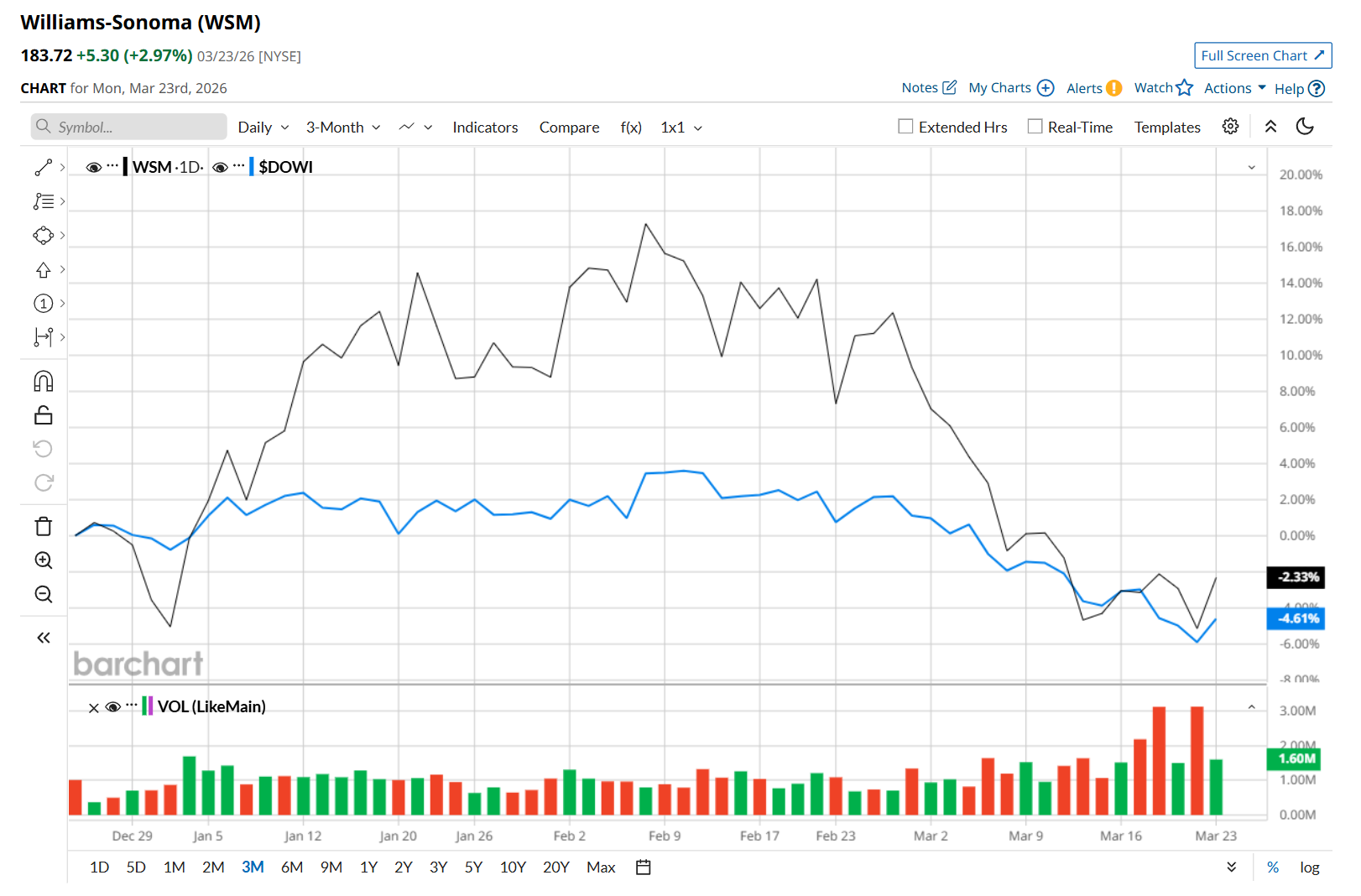This screenshot has width=1361, height=896.
Task: Collapse the volume pane chevron
Action: click(x=1251, y=707)
